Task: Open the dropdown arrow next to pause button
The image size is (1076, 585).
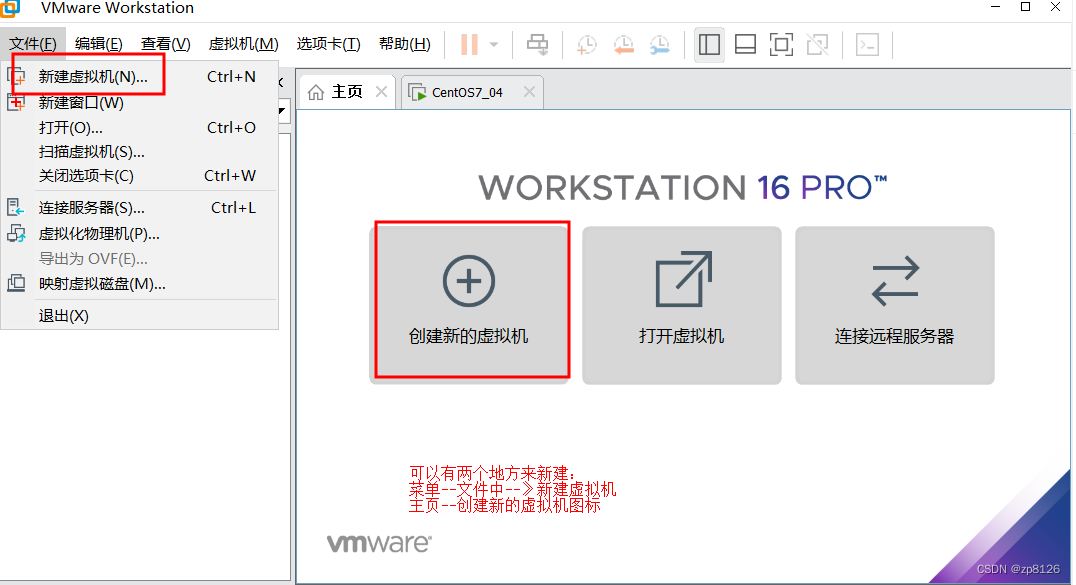Action: [494, 45]
